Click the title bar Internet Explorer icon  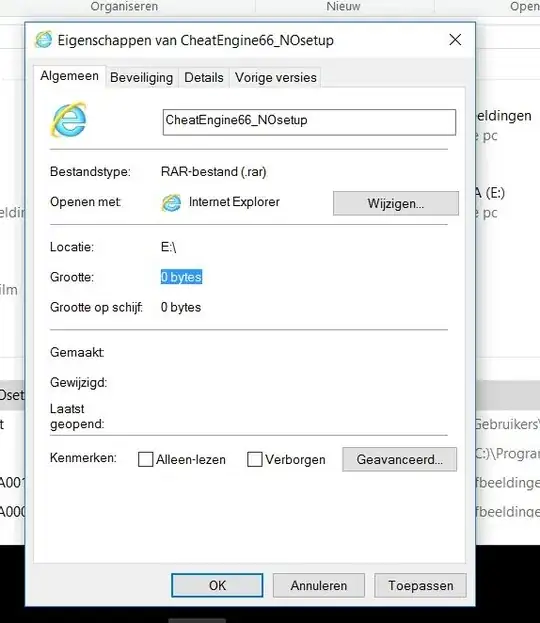pyautogui.click(x=43, y=40)
